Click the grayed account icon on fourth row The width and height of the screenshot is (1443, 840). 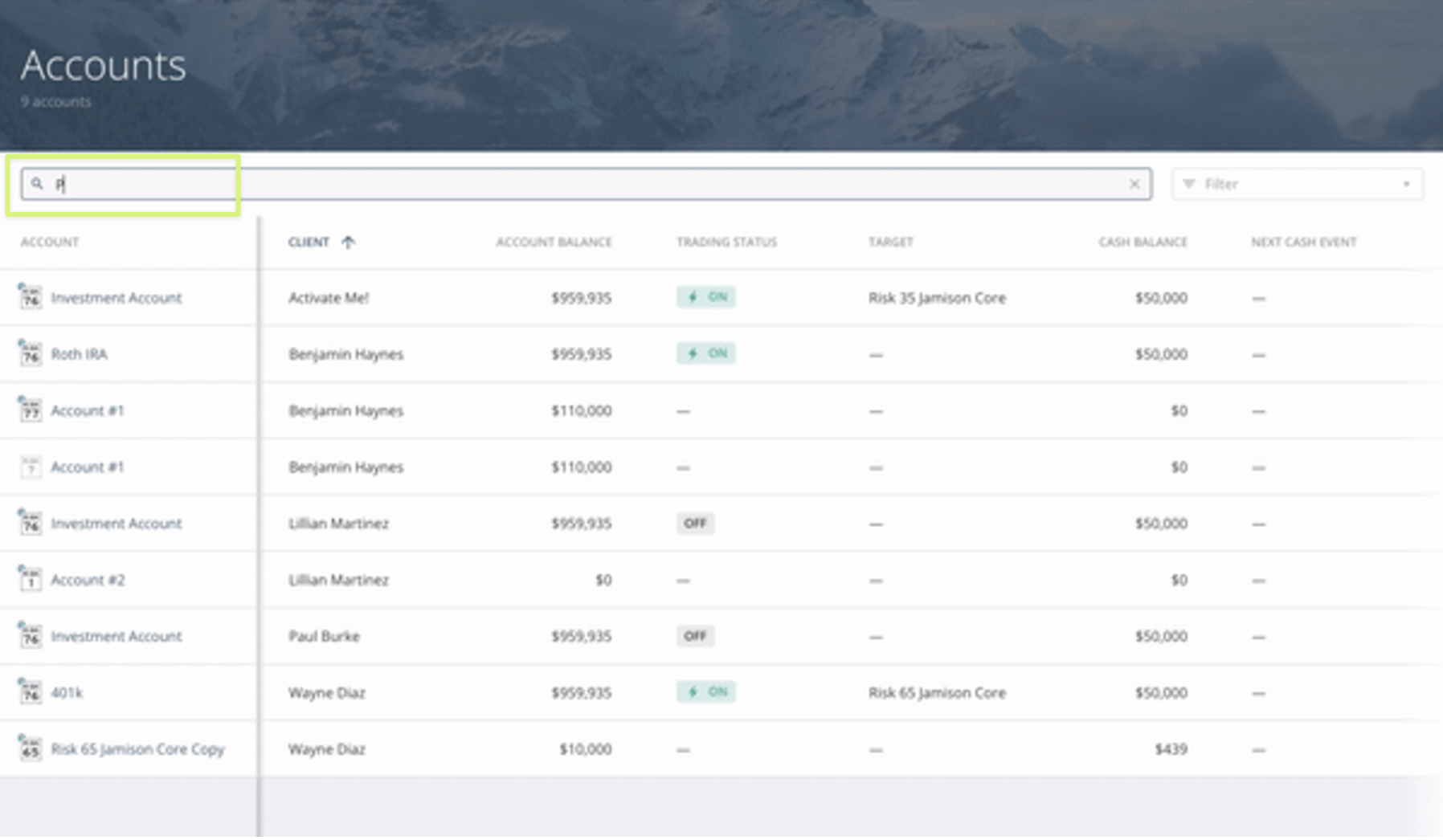[x=29, y=467]
